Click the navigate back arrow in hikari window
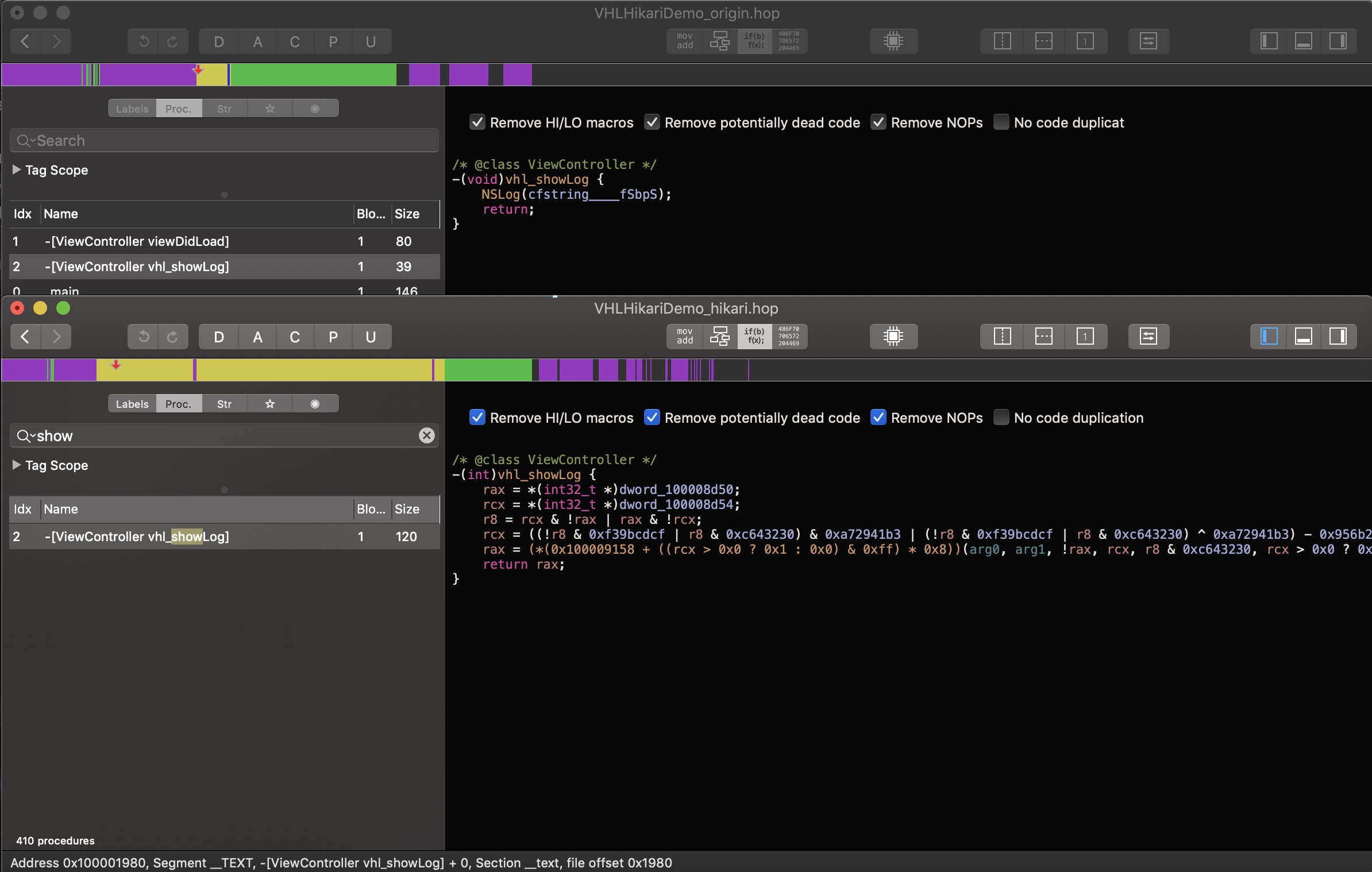The width and height of the screenshot is (1372, 872). point(25,337)
